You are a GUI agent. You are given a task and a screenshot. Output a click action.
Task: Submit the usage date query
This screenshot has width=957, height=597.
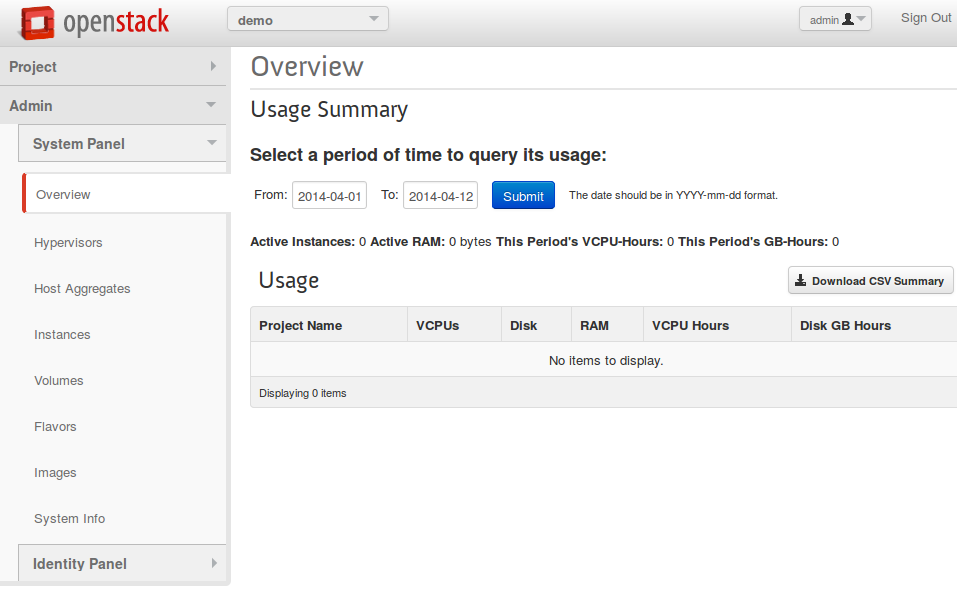(523, 196)
